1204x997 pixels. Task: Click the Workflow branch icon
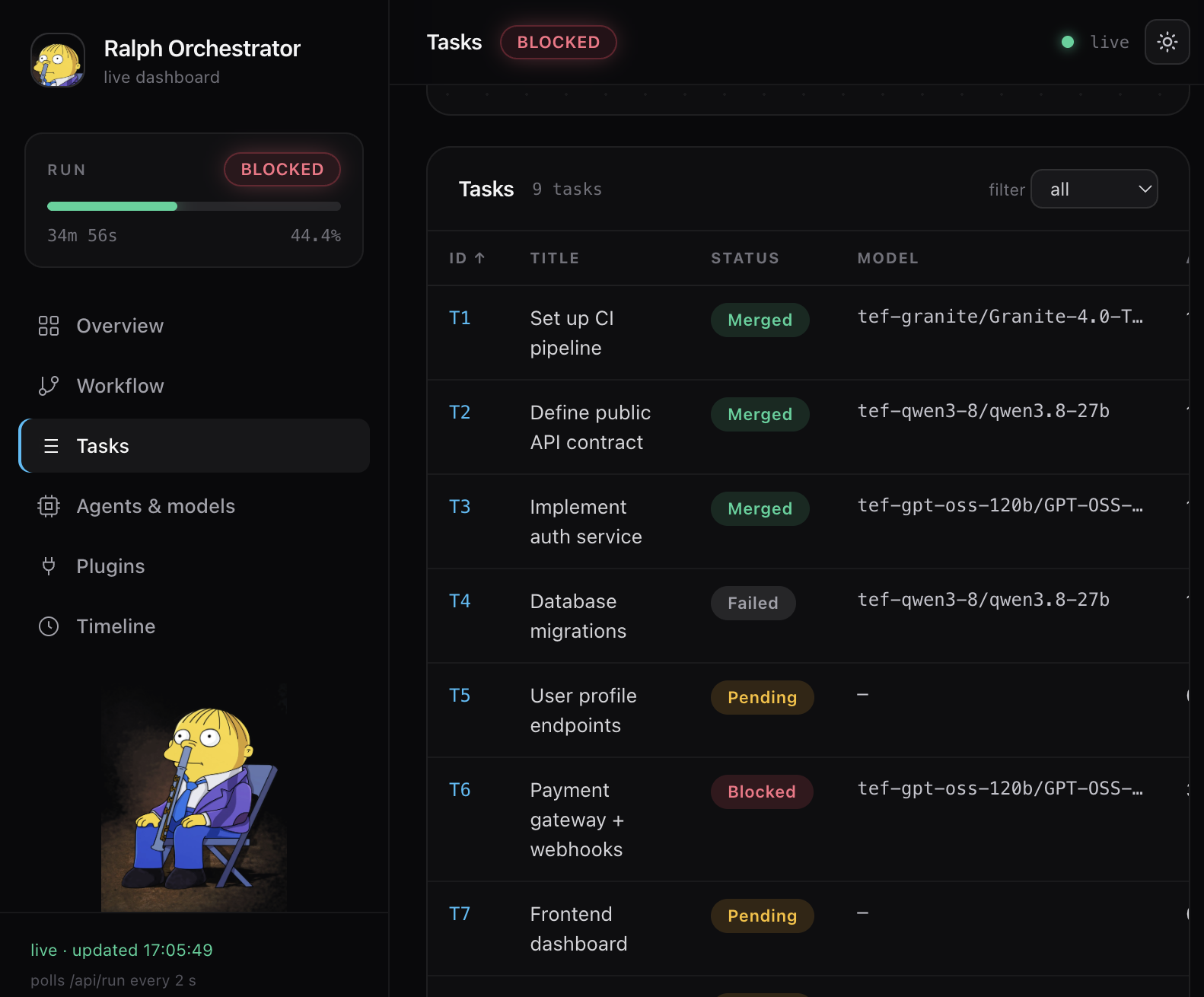[49, 386]
